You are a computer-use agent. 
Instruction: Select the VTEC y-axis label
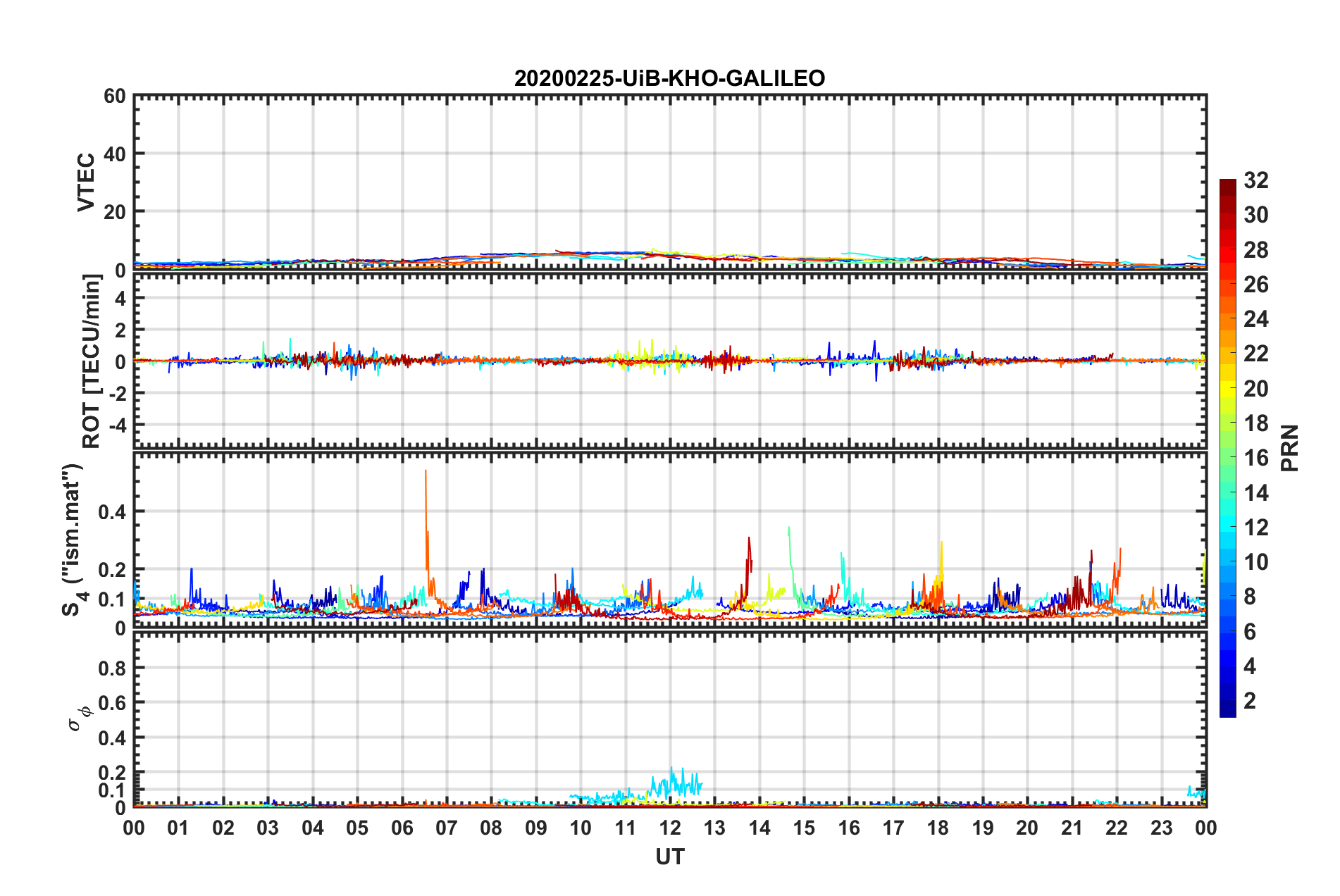pyautogui.click(x=86, y=182)
